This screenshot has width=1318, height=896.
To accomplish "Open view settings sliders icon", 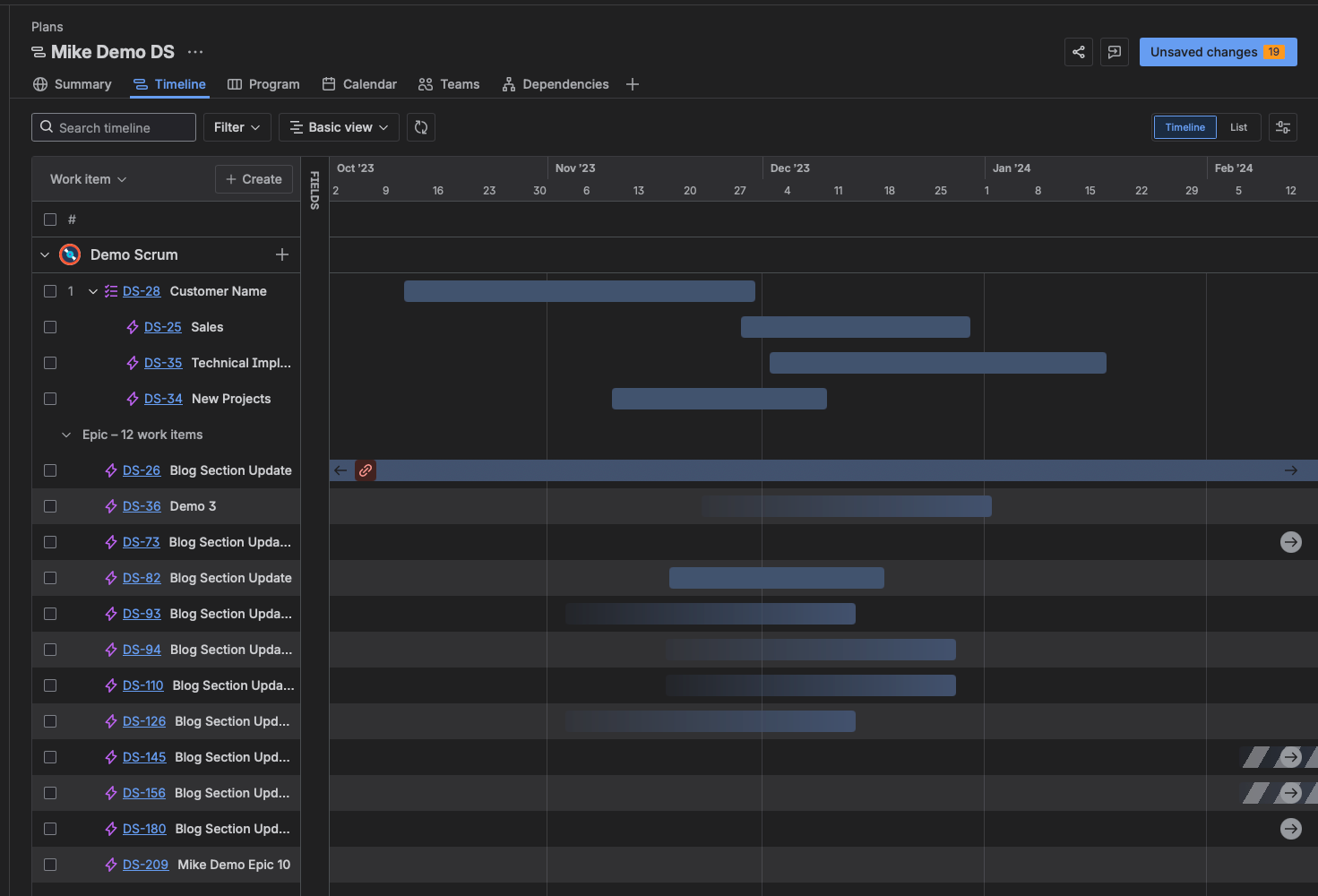I will tap(1282, 127).
